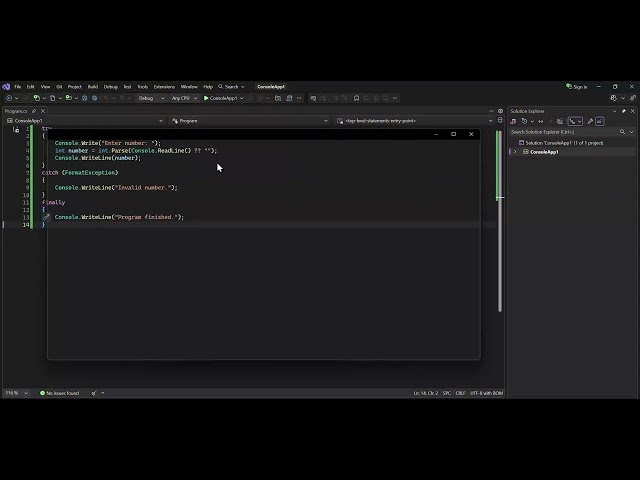
Task: Click the navigate backward toolbar icon
Action: (9, 98)
